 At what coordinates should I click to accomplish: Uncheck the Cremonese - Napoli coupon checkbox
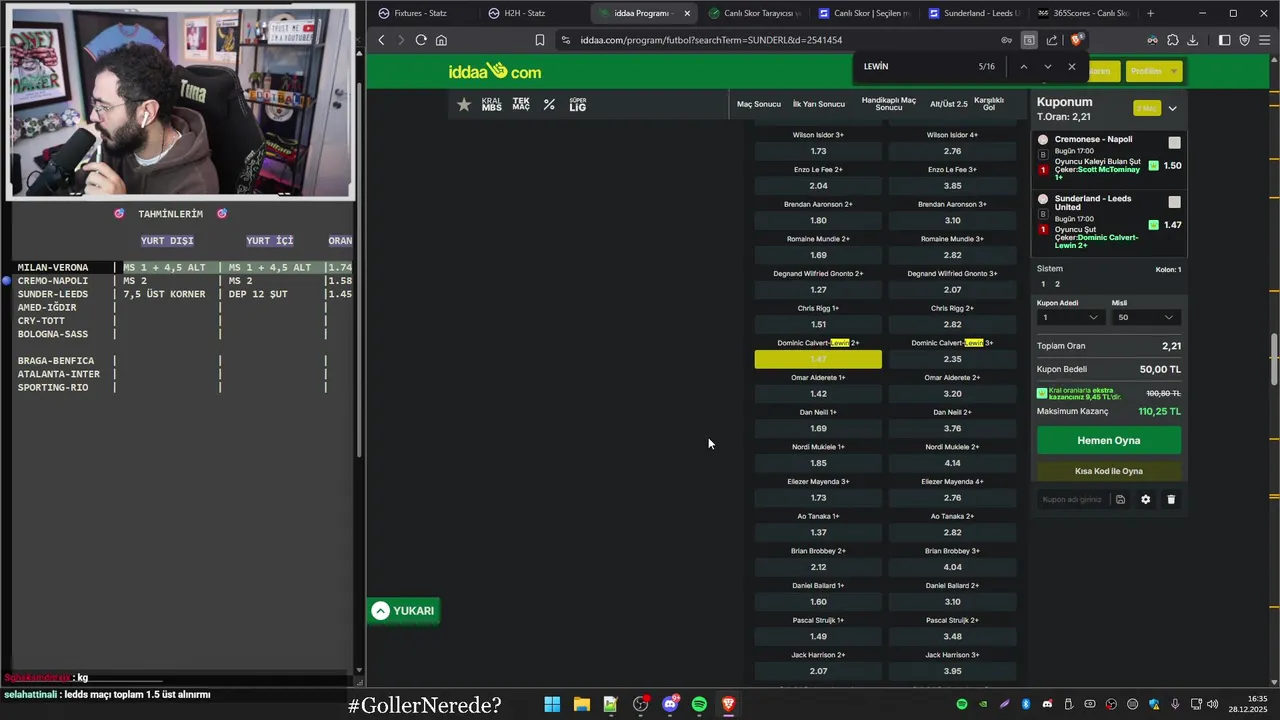(x=1174, y=143)
